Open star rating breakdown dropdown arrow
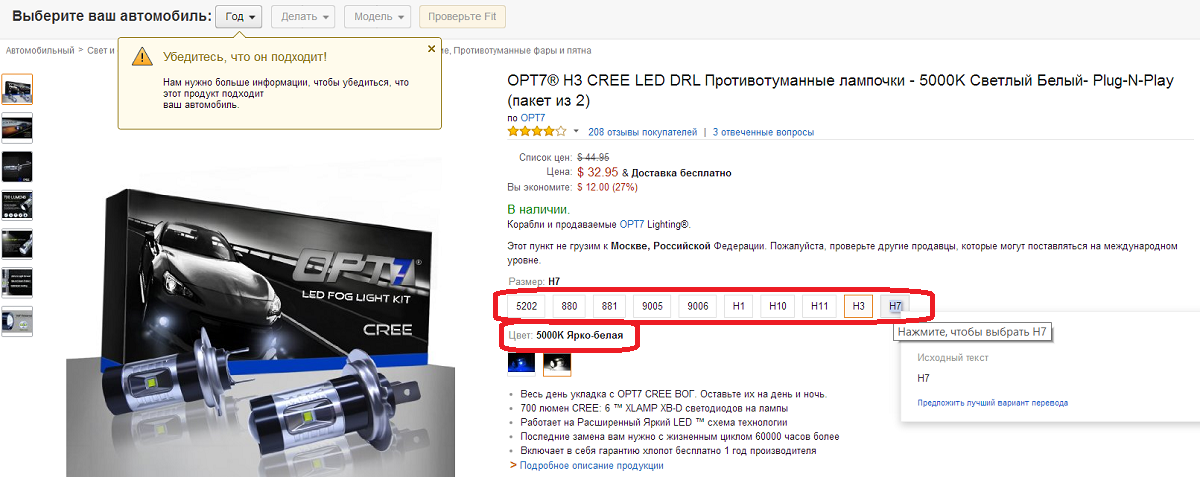This screenshot has height=477, width=1200. tap(576, 131)
